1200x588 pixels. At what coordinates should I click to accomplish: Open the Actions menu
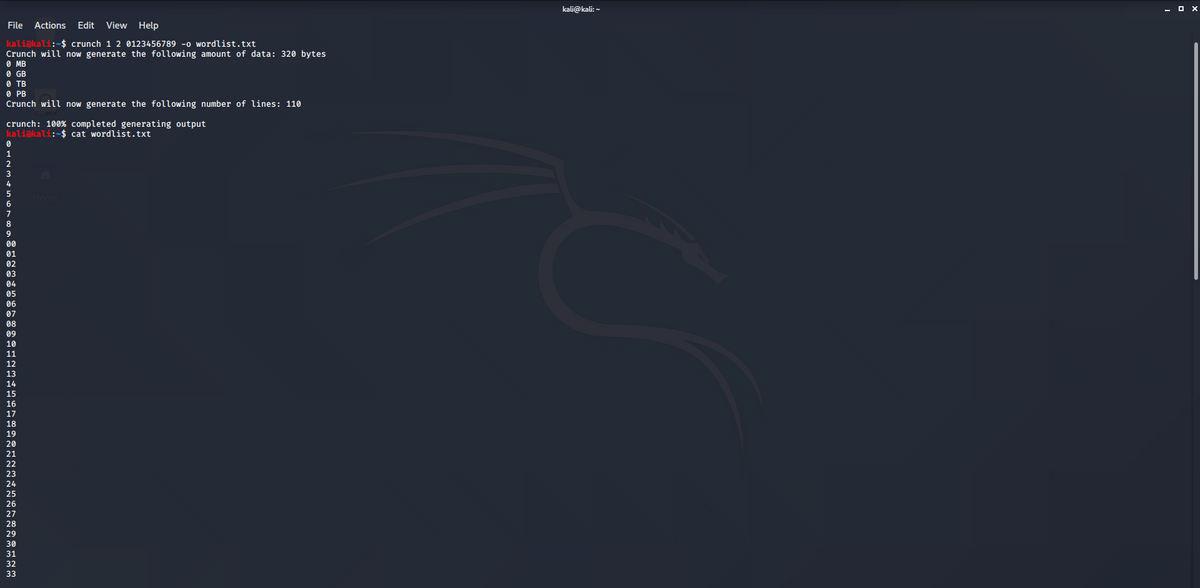[50, 25]
